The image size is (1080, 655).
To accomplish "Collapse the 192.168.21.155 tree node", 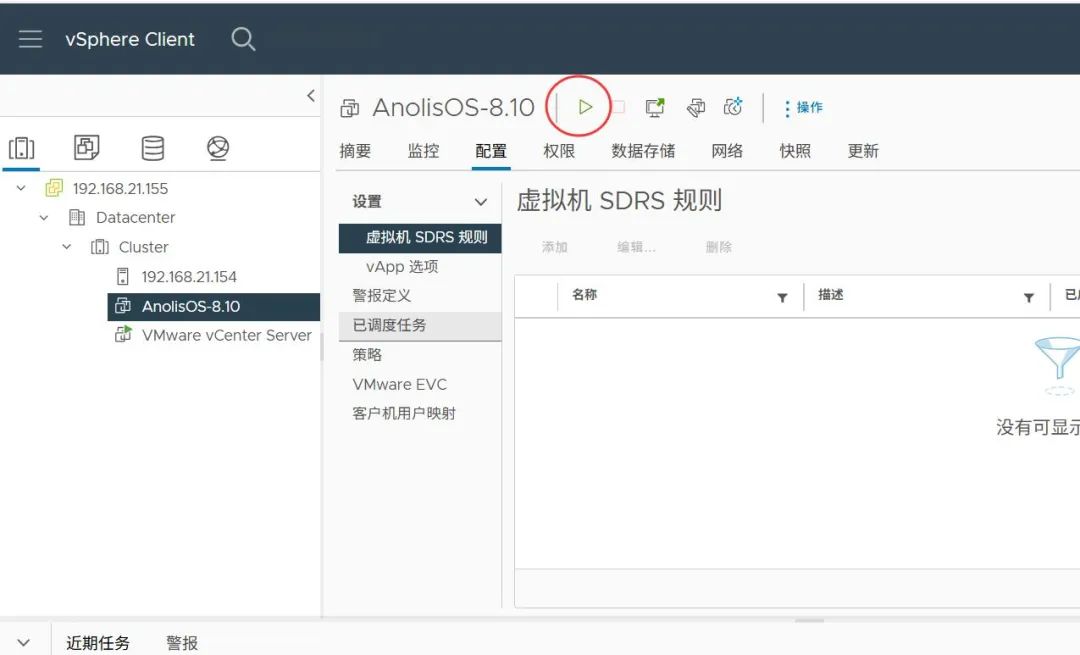I will coord(21,188).
